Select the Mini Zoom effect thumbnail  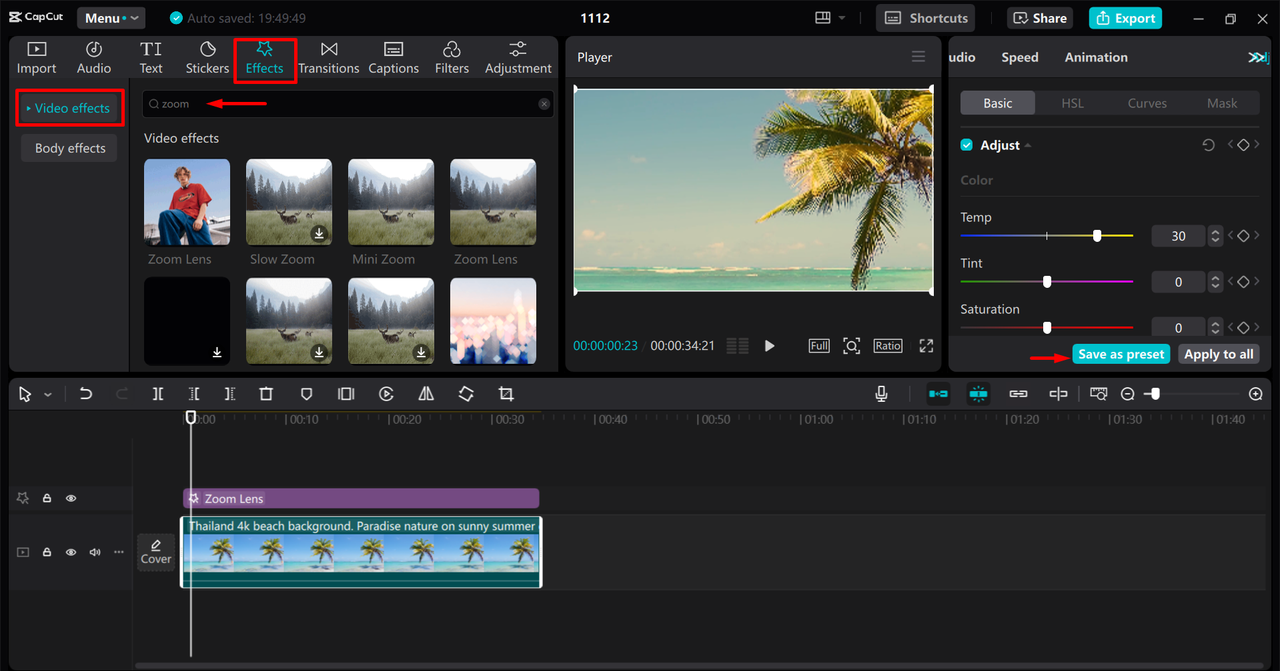pyautogui.click(x=391, y=202)
